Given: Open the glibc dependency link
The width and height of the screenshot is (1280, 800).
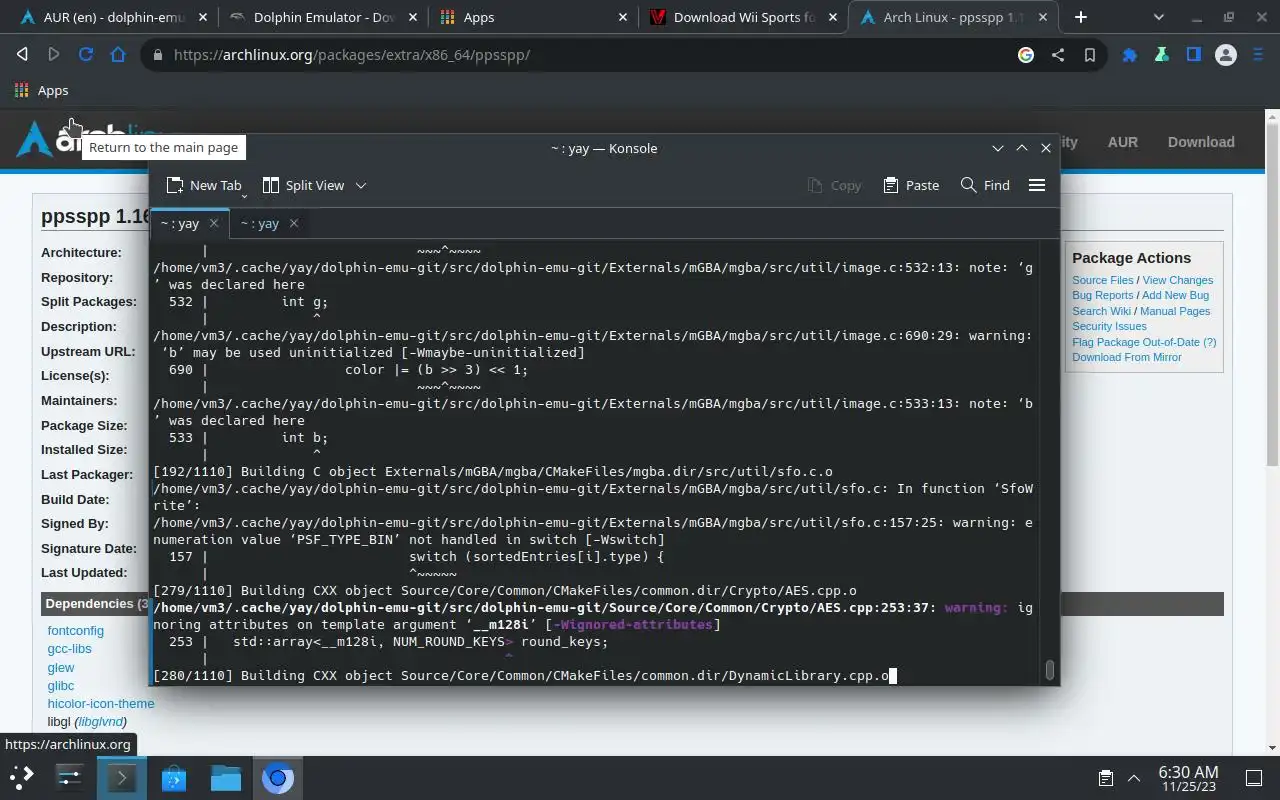Looking at the screenshot, I should [61, 685].
